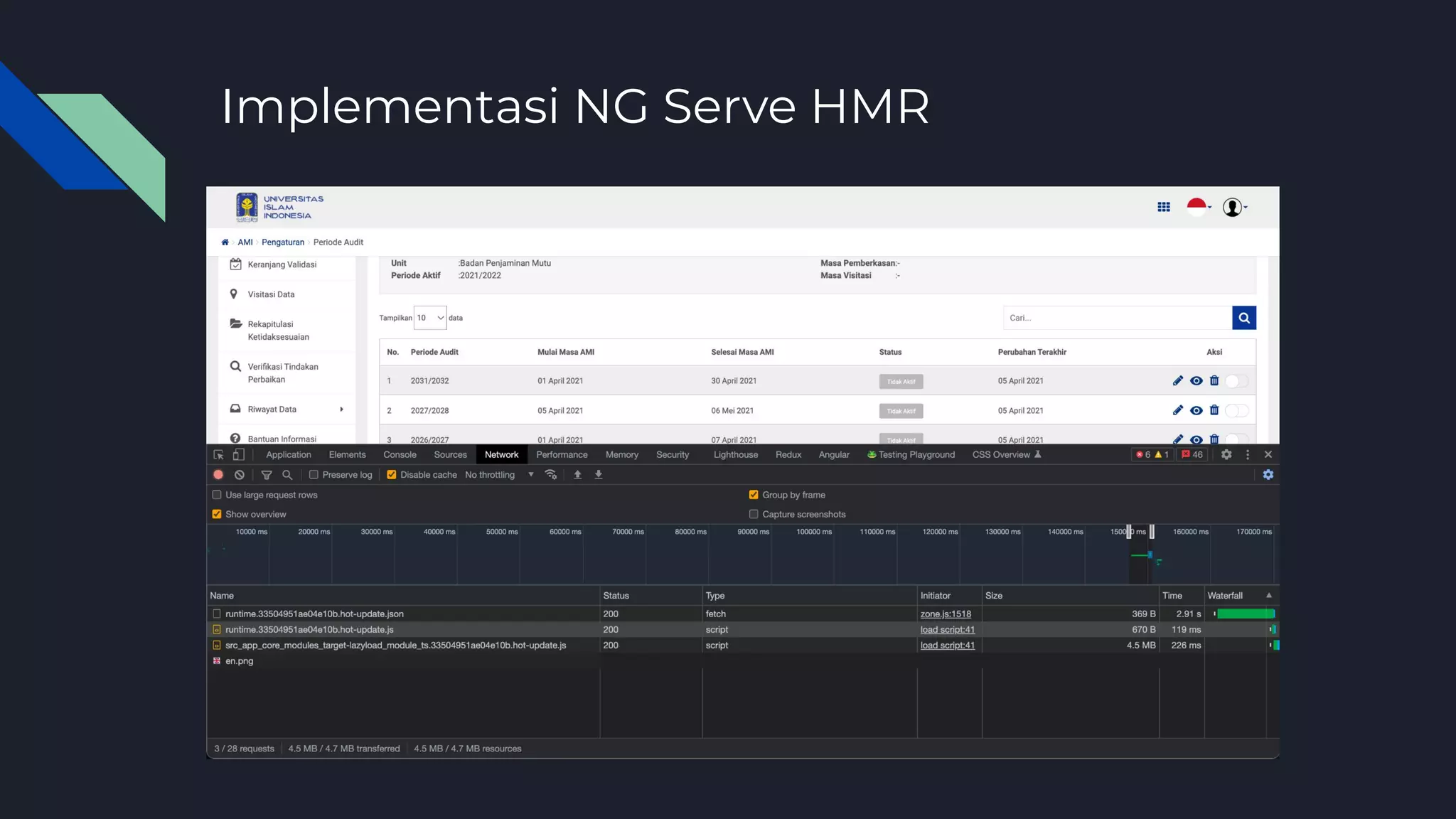Toggle the network filter funnel icon
This screenshot has height=819, width=1456.
tap(267, 475)
